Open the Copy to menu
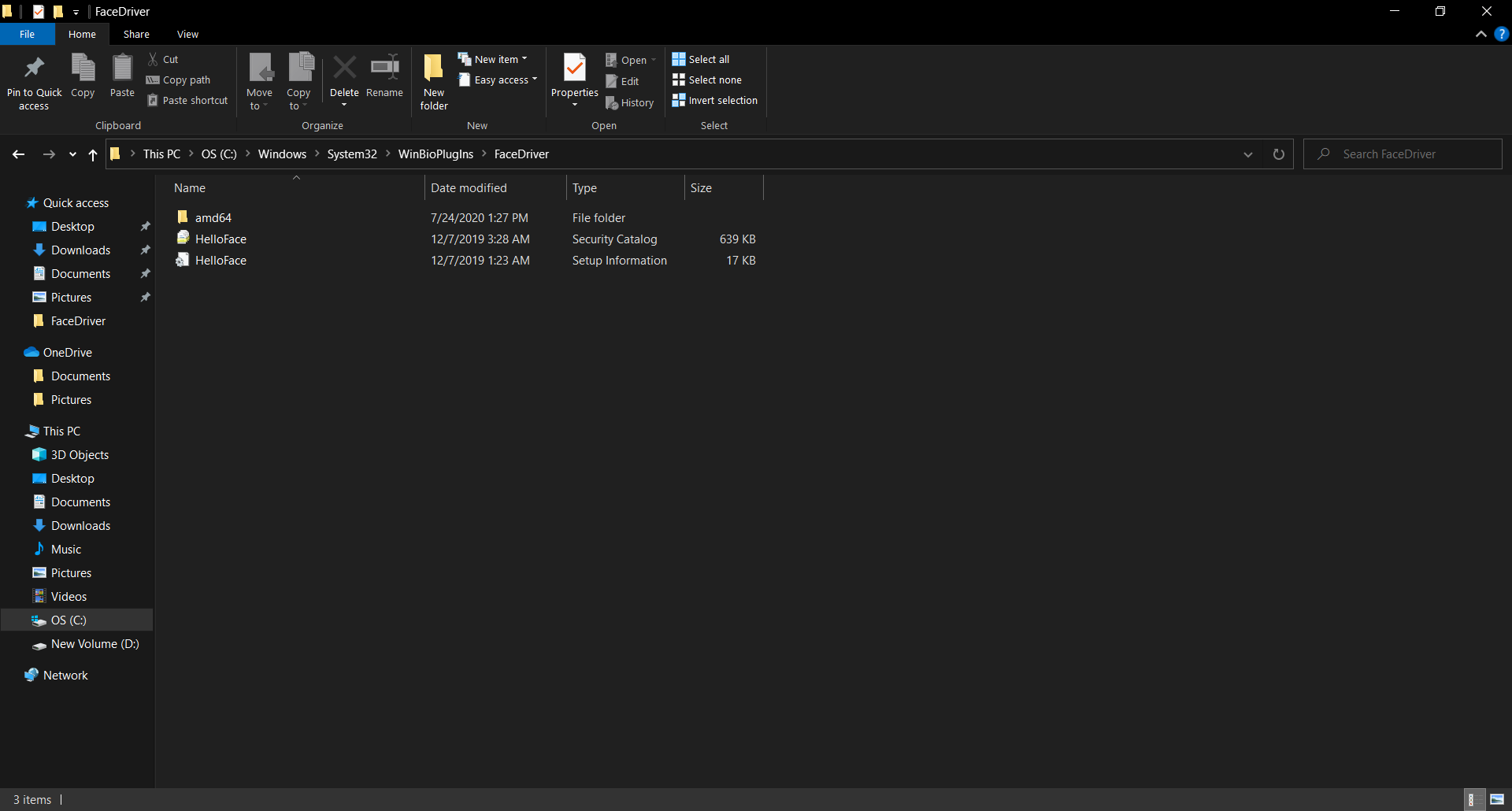Viewport: 1512px width, 811px height. (x=299, y=82)
